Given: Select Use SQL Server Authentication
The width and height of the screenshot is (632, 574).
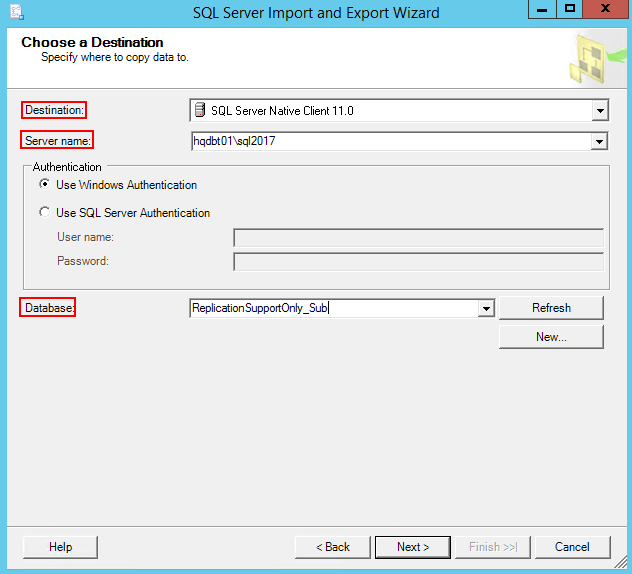Looking at the screenshot, I should pyautogui.click(x=45, y=212).
